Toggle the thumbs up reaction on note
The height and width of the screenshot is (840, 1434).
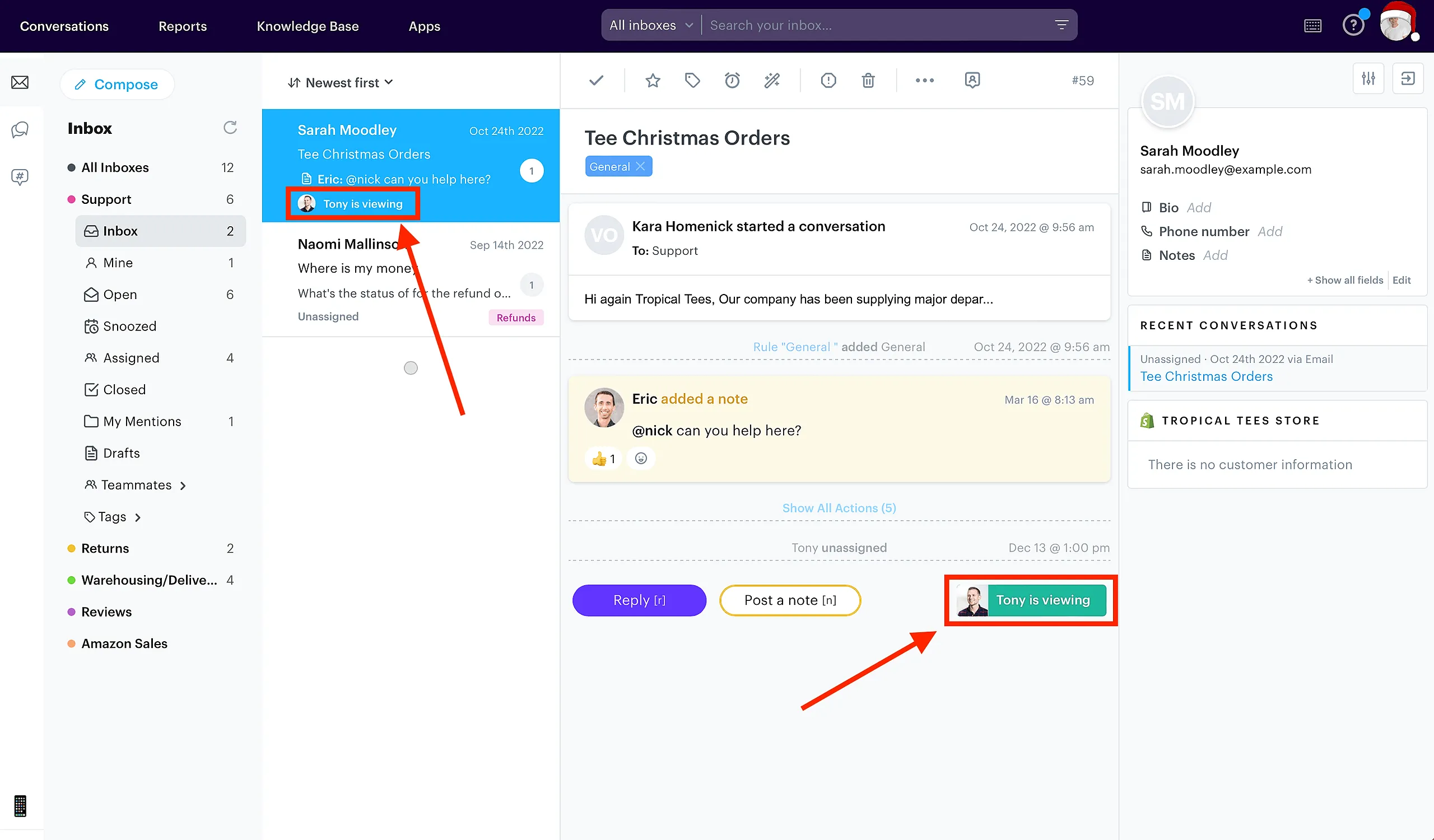click(x=603, y=459)
